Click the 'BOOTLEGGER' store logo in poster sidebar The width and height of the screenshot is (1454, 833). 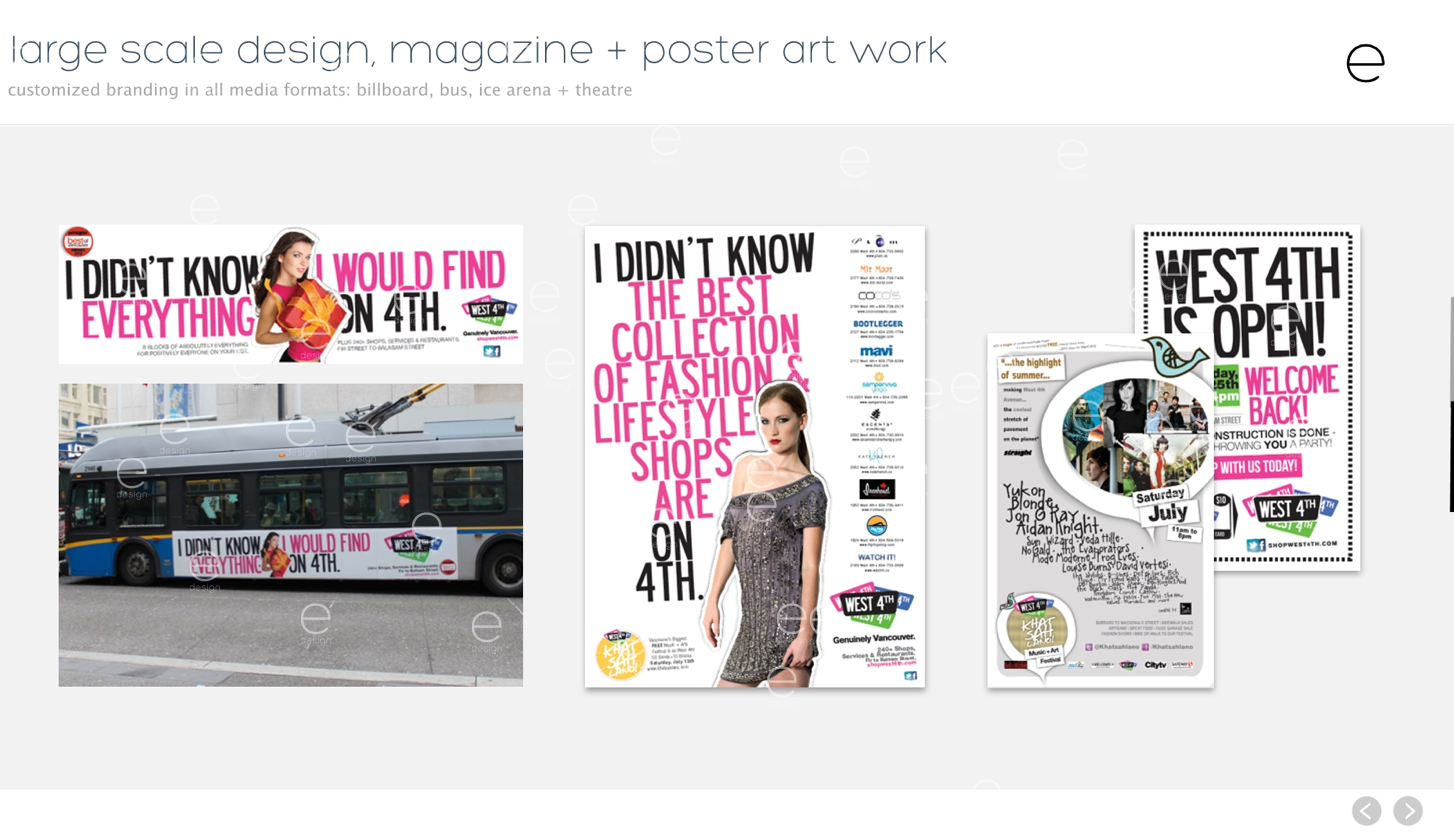pyautogui.click(x=877, y=325)
